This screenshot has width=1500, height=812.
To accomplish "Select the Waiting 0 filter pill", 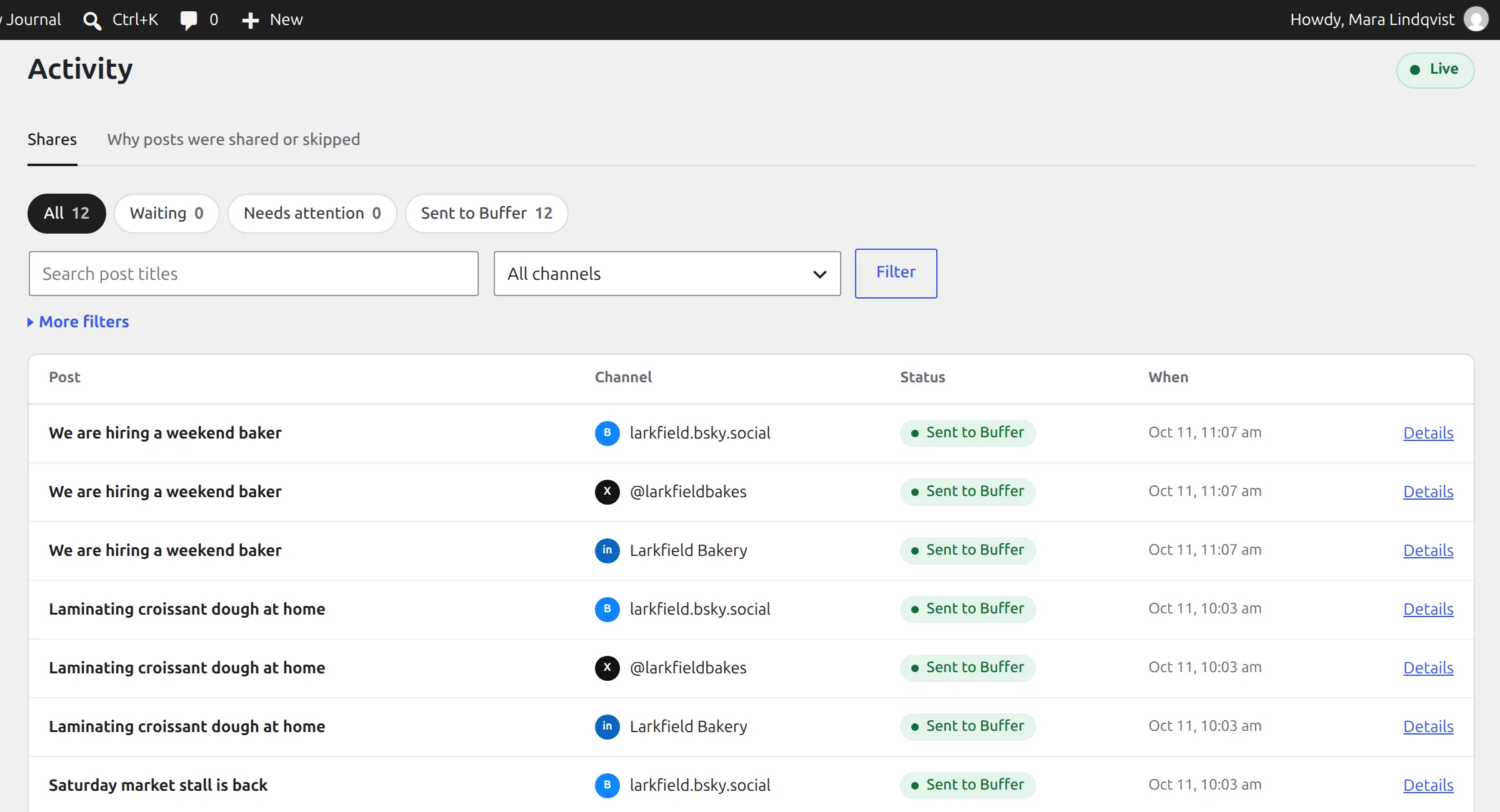I will [x=166, y=214].
